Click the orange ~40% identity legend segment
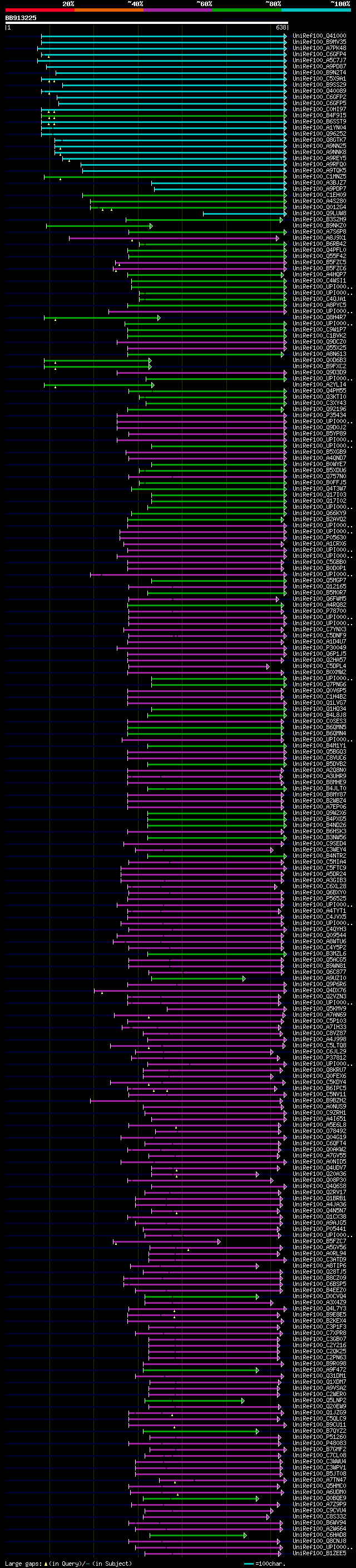Image resolution: width=356 pixels, height=1568 pixels. pos(109,11)
